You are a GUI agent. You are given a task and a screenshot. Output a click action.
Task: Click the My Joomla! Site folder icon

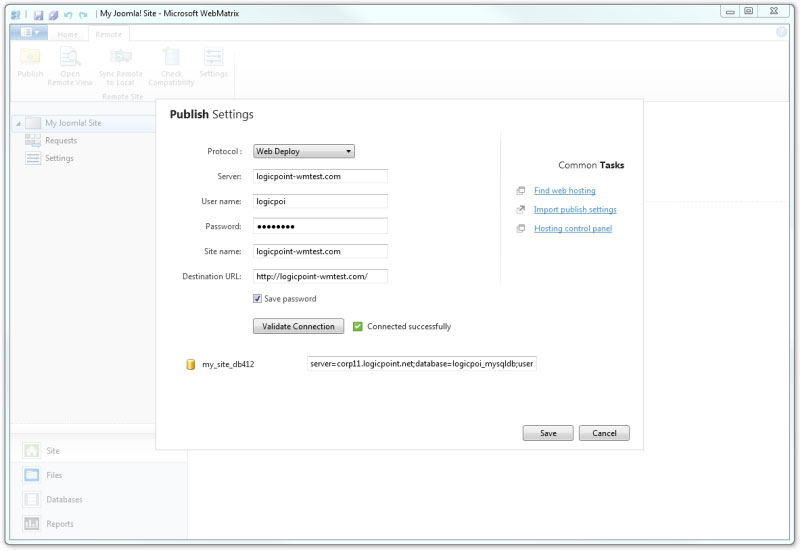pyautogui.click(x=33, y=123)
